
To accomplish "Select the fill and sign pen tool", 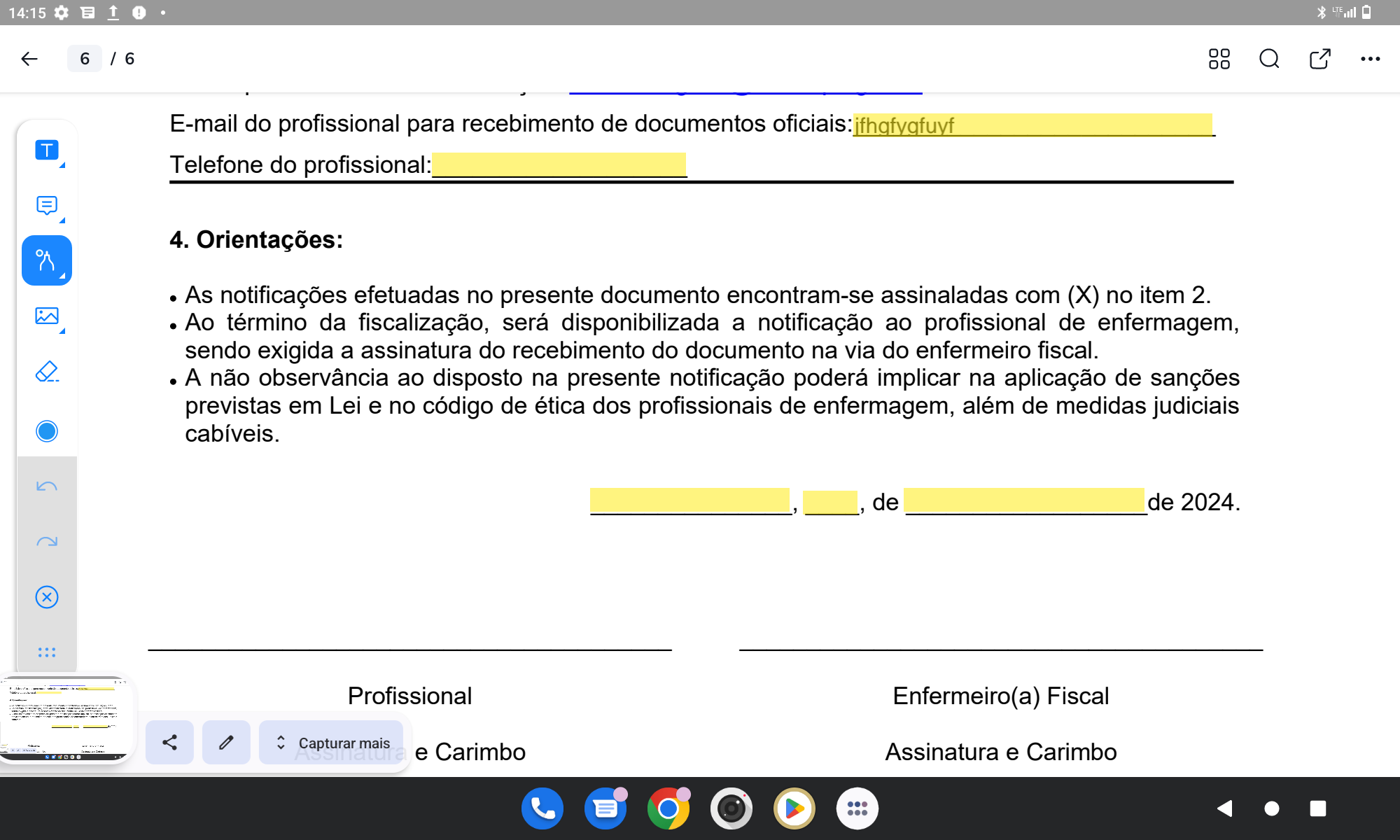I will click(x=47, y=260).
